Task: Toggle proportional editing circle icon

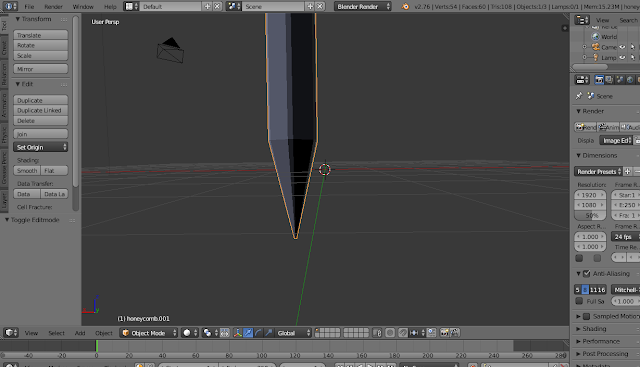Action: tap(390, 333)
